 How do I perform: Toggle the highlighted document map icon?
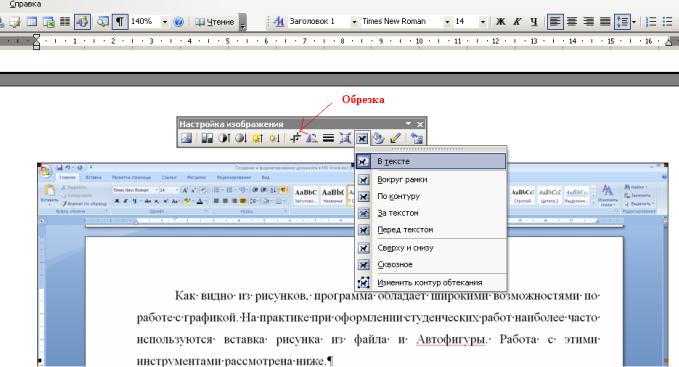[82, 22]
